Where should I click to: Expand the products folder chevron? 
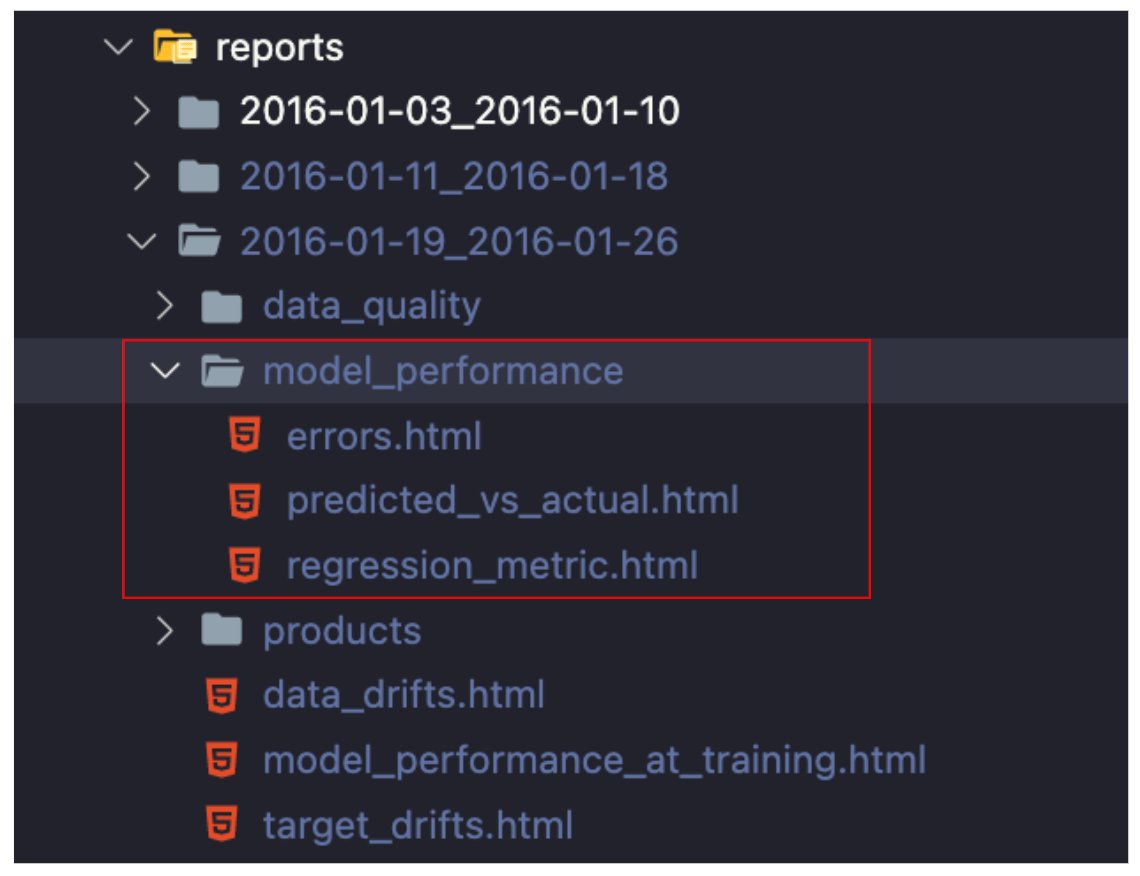coord(165,630)
